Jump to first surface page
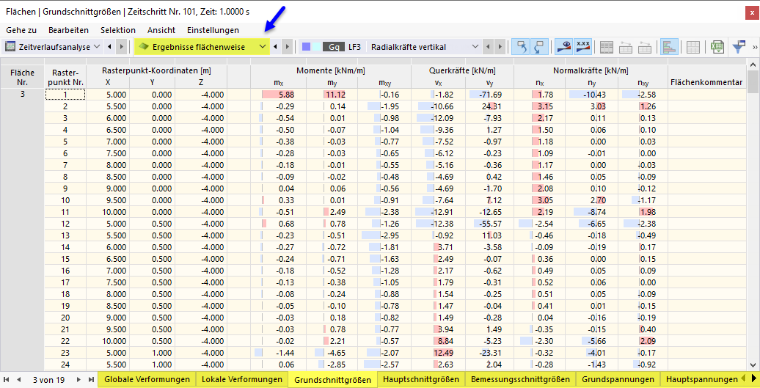The height and width of the screenshot is (388, 760). 7,379
